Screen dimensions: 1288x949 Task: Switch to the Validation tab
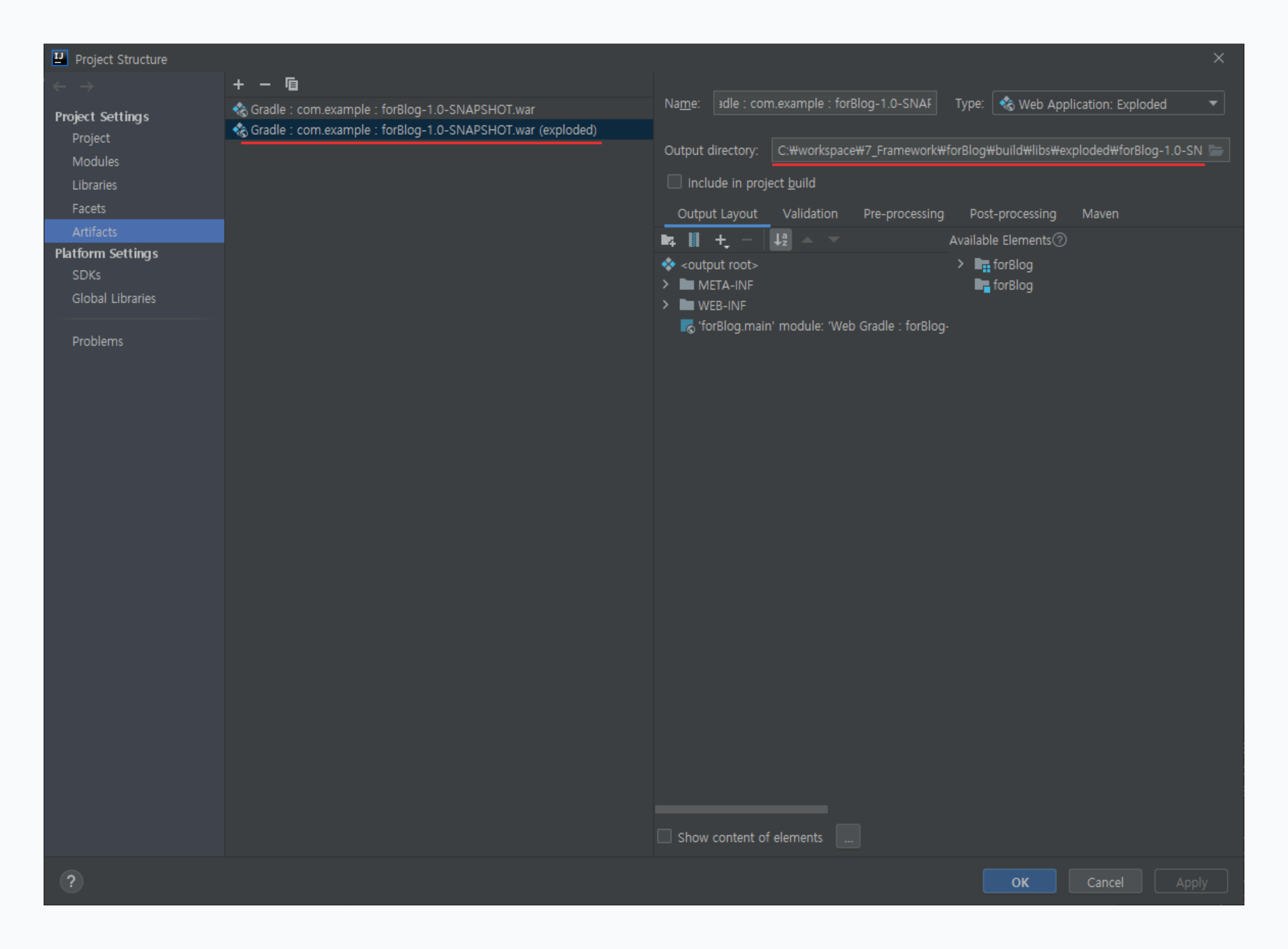click(x=810, y=214)
